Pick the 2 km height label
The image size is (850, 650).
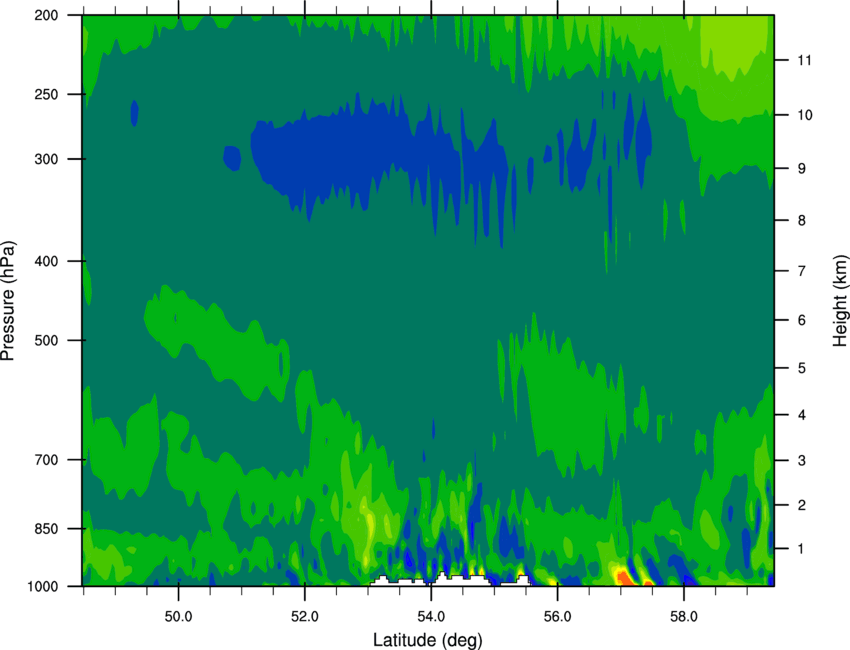pos(801,505)
